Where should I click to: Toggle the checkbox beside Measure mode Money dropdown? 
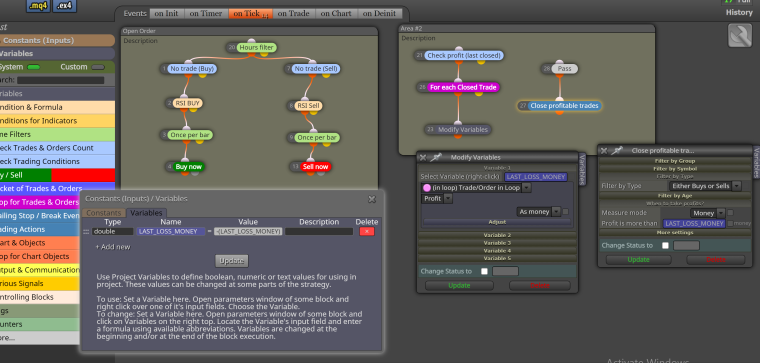tap(730, 213)
